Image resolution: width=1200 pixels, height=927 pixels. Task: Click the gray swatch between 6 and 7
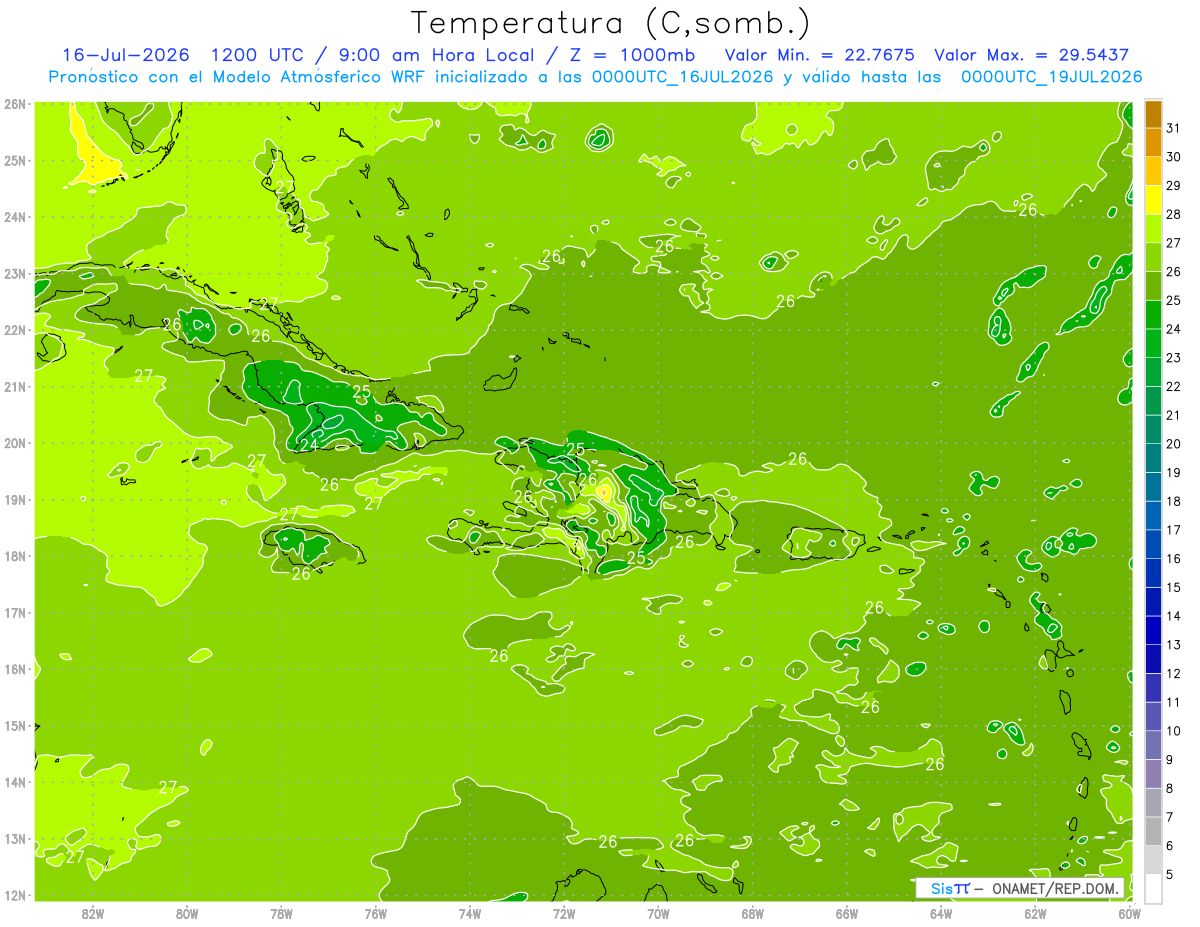coord(1153,831)
